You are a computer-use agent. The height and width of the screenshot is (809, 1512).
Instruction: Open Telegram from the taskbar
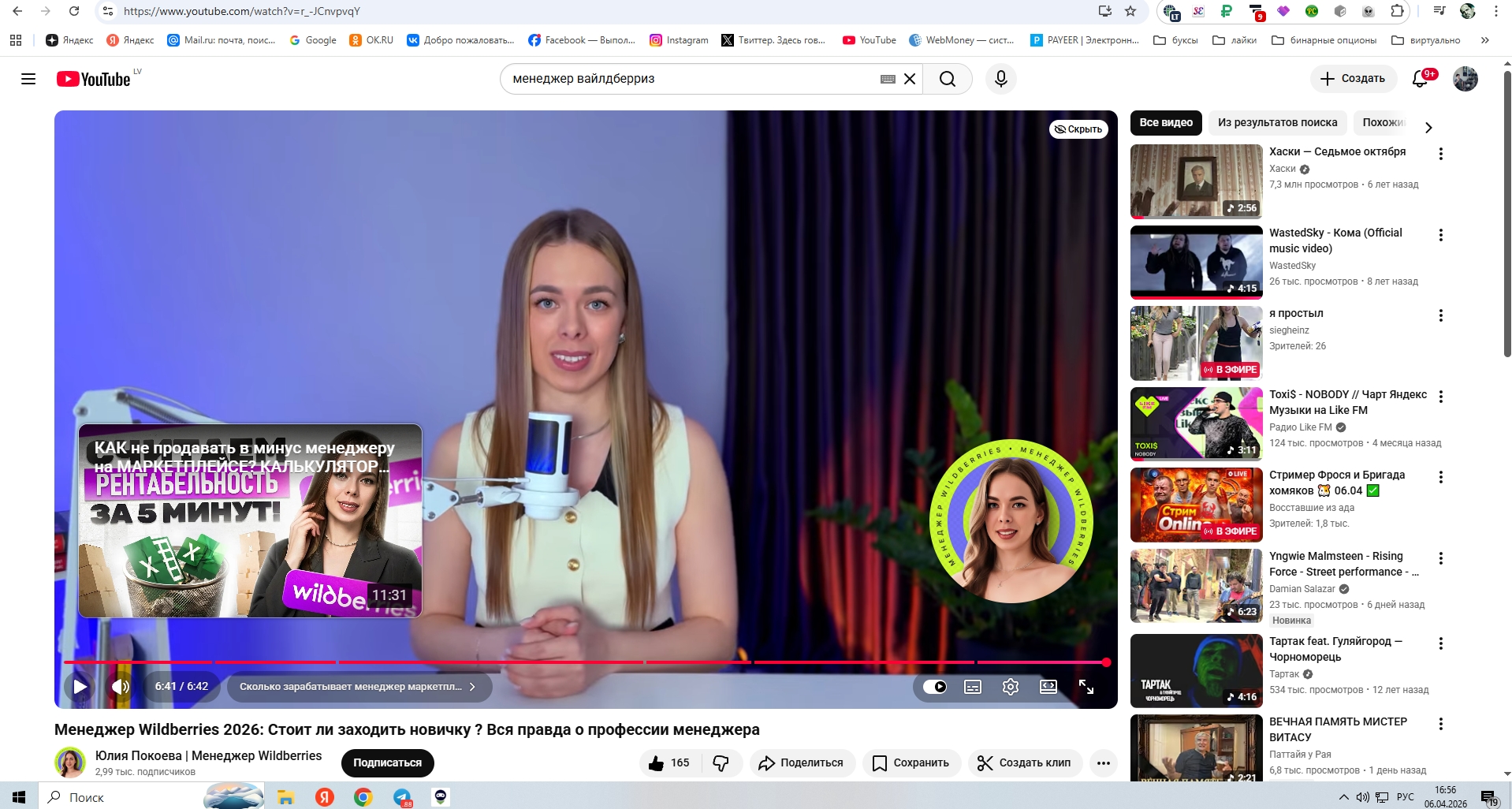click(402, 797)
